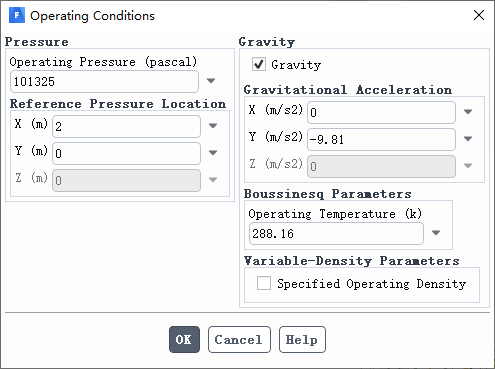Screen dimensions: 495x369
Task: Click the disabled Z (m/s2) gravity dropdown arrow
Action: (x=468, y=166)
